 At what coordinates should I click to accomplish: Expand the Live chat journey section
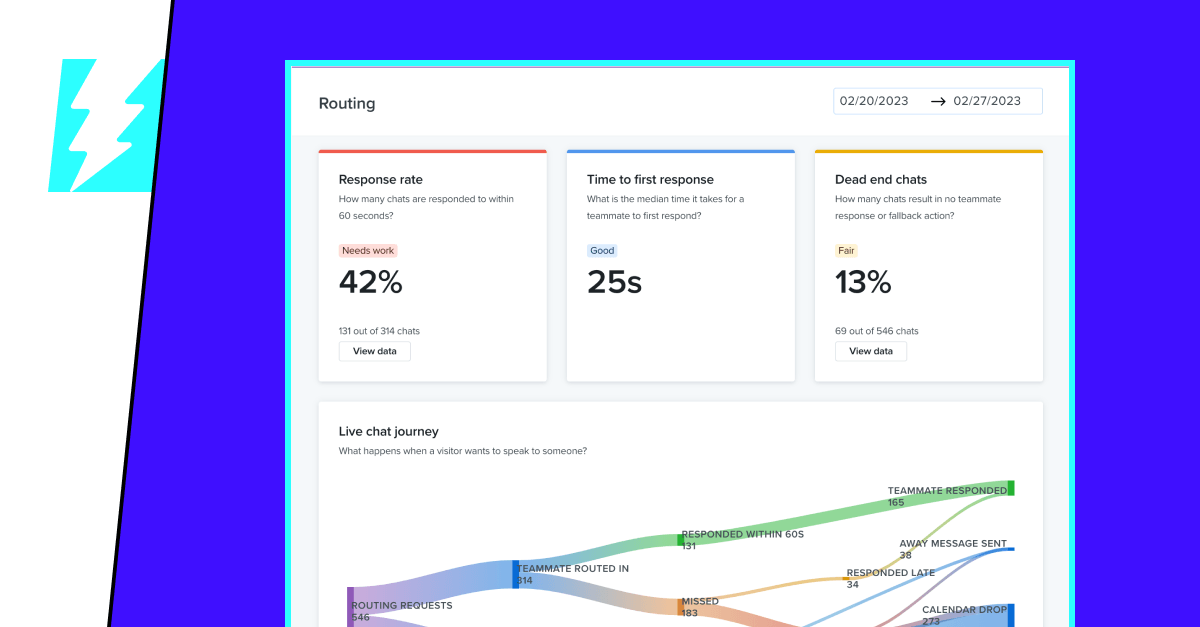pos(388,431)
